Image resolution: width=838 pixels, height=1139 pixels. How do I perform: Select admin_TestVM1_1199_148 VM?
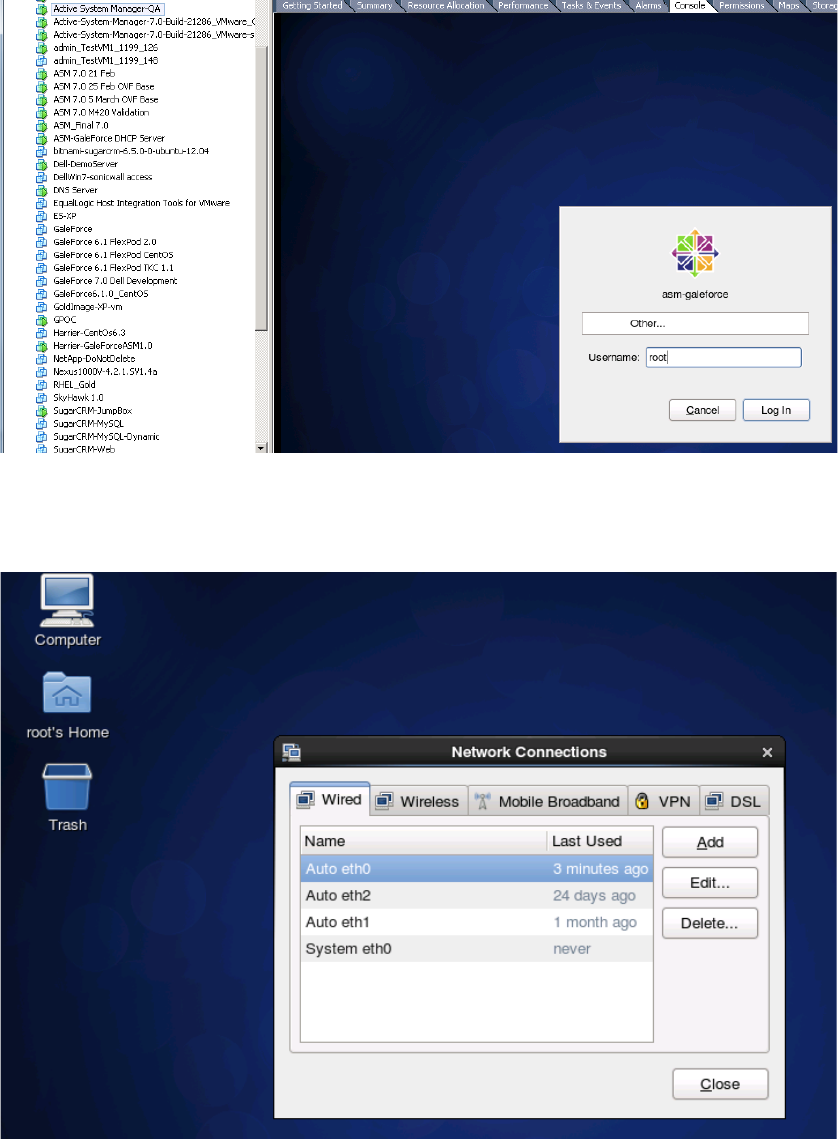(x=105, y=61)
